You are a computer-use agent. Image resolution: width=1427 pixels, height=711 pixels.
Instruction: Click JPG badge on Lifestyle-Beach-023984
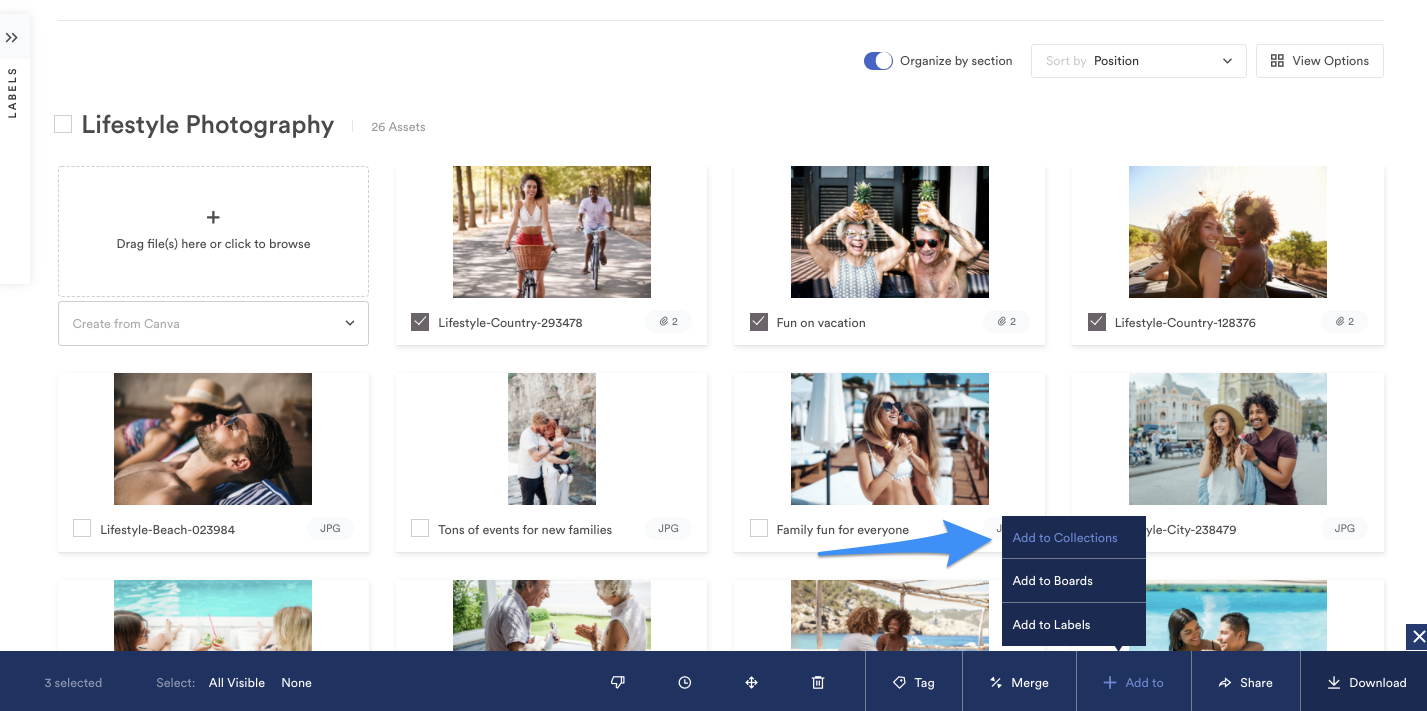click(x=331, y=529)
